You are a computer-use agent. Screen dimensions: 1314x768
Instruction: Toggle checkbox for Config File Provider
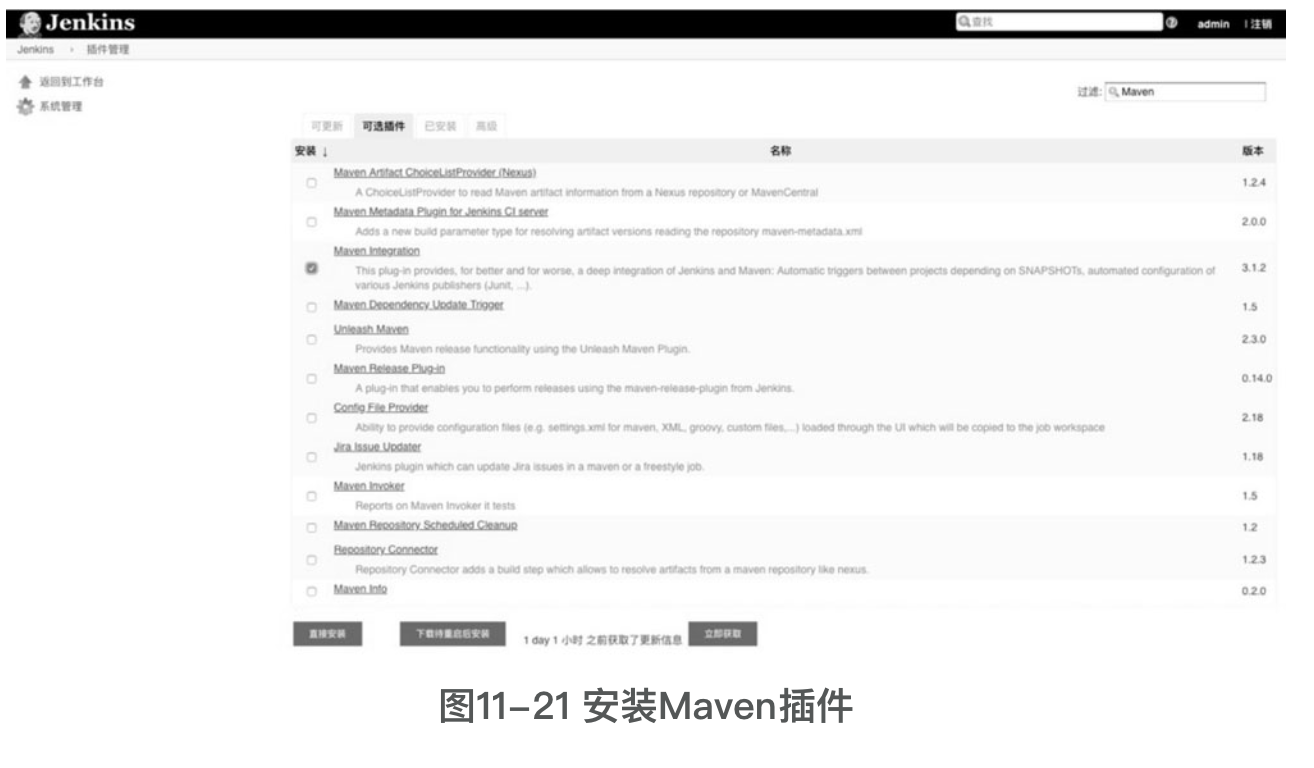coord(312,418)
